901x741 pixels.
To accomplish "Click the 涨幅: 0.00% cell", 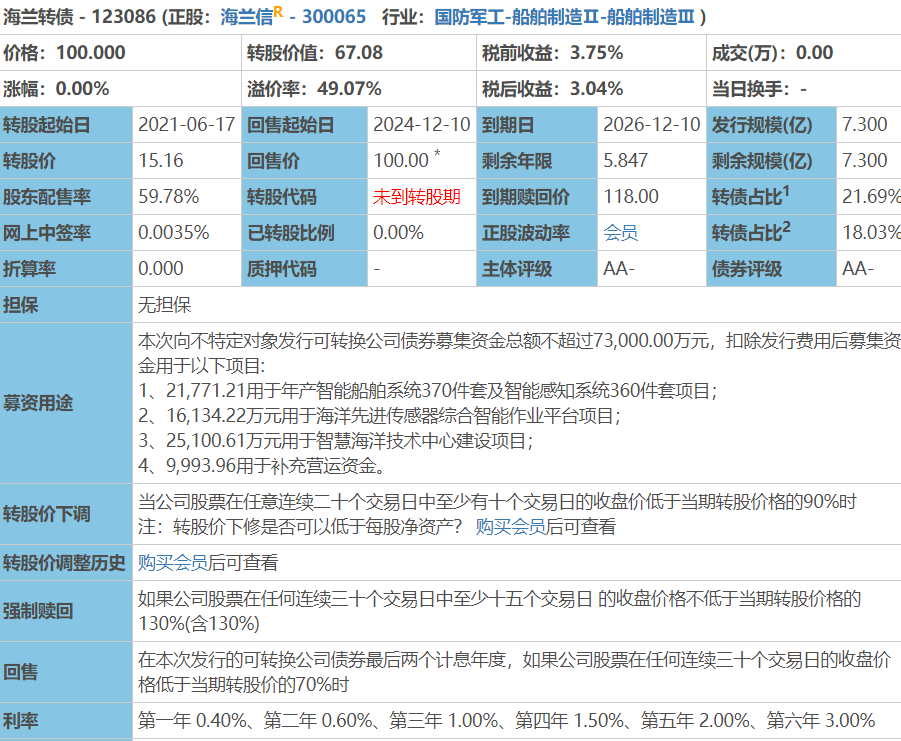I will pos(121,89).
